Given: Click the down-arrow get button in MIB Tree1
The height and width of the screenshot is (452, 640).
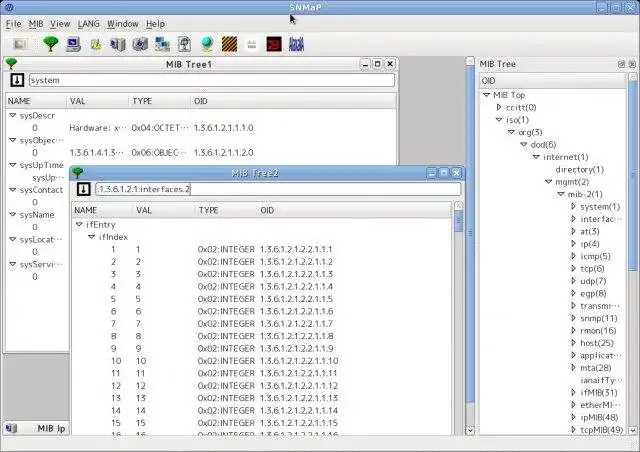Looking at the screenshot, I should pos(17,80).
